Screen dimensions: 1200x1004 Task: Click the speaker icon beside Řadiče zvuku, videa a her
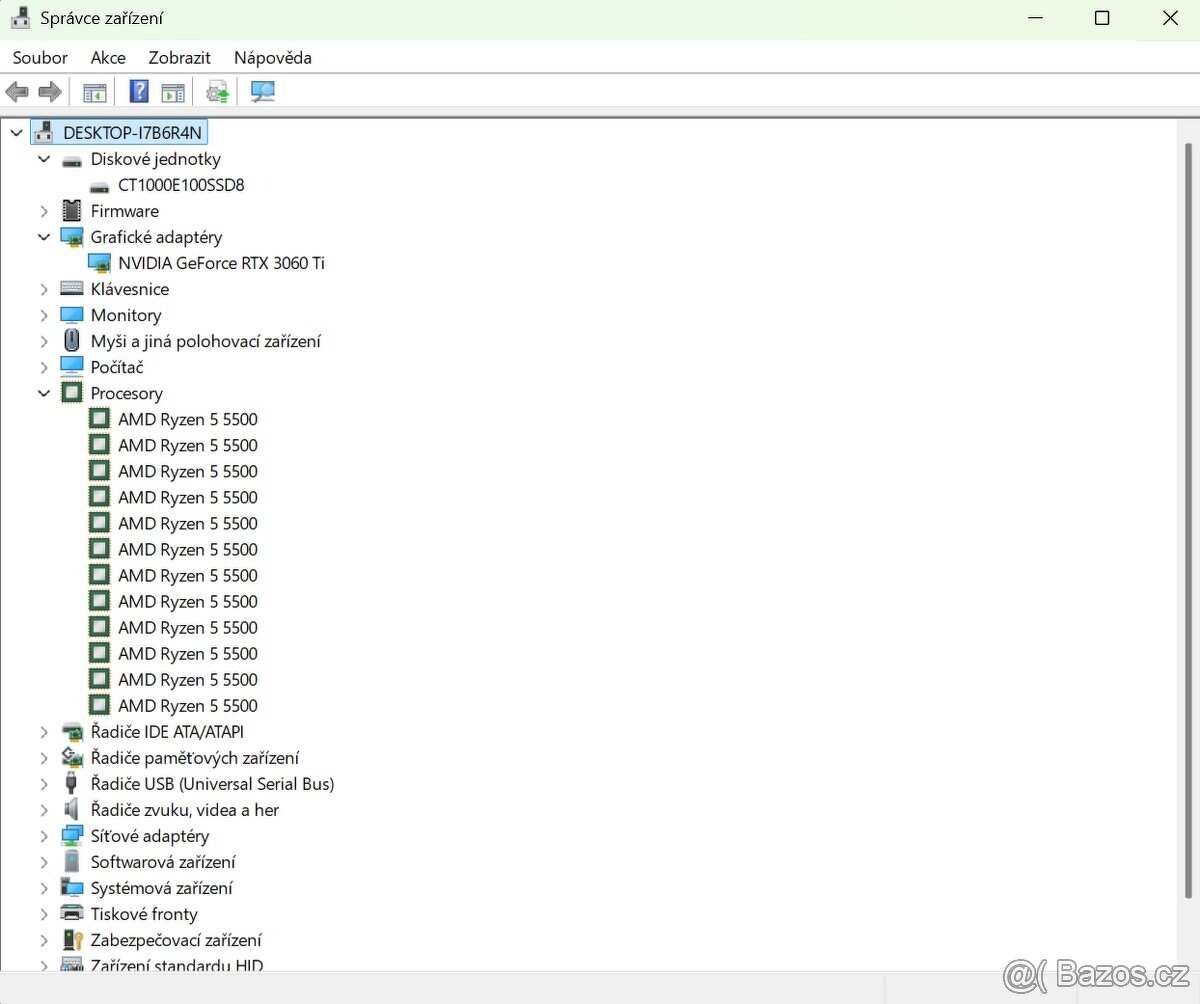72,810
